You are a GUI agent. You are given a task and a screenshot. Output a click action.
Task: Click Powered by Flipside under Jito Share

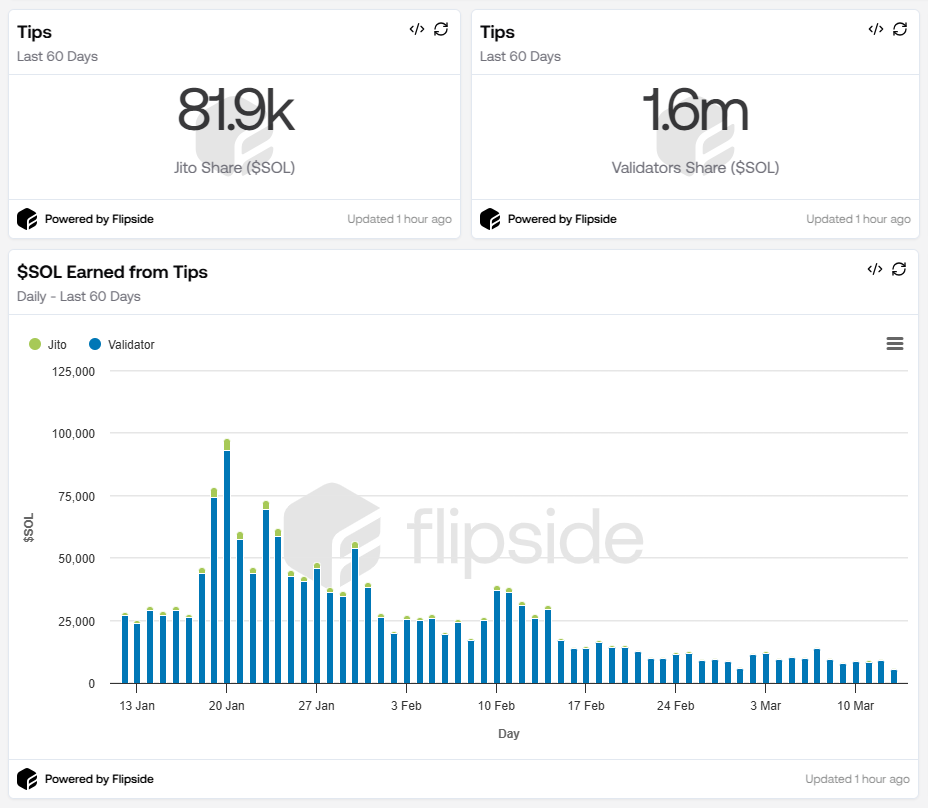click(x=98, y=219)
